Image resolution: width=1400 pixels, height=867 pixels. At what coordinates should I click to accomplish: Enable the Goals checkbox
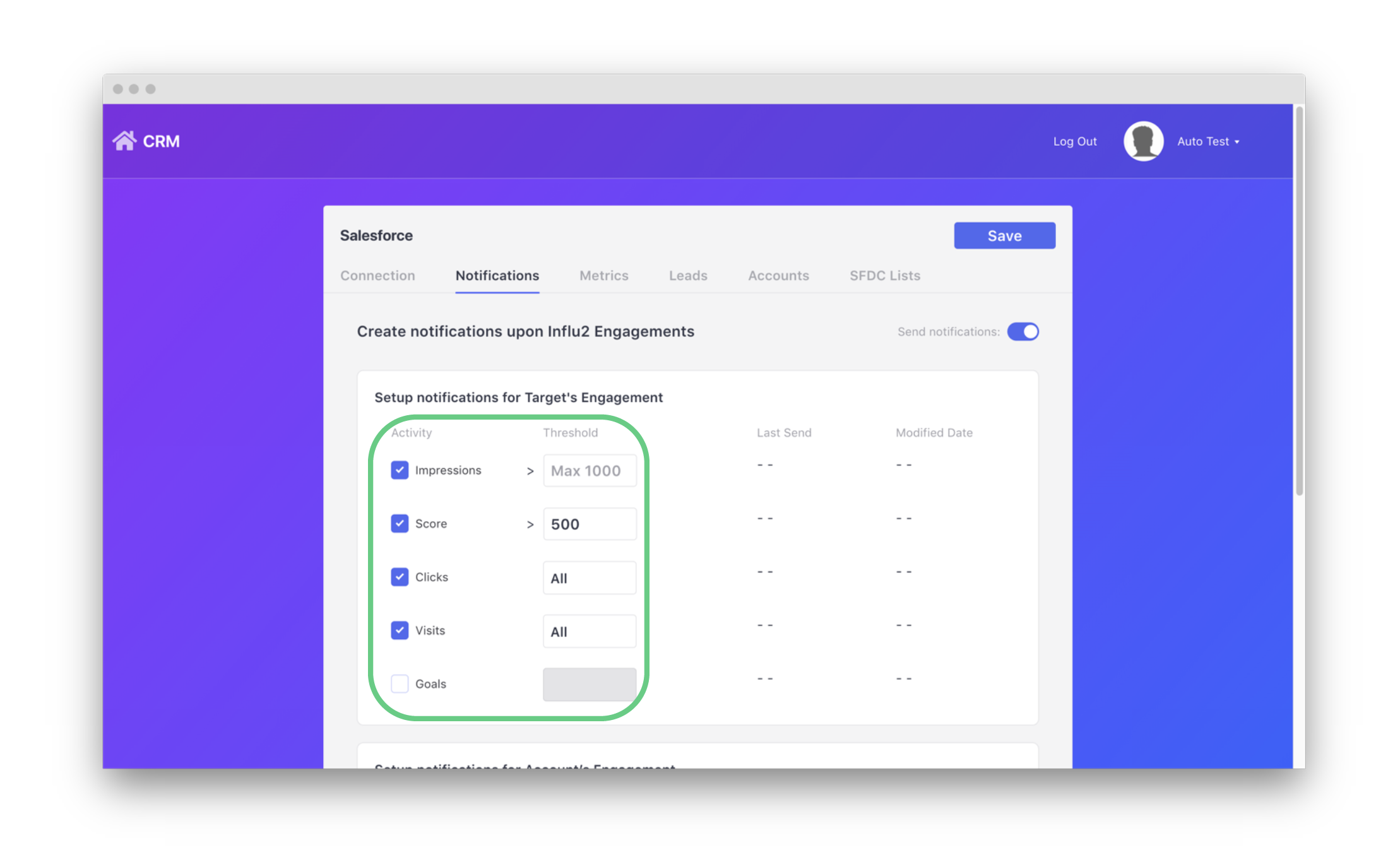click(400, 684)
